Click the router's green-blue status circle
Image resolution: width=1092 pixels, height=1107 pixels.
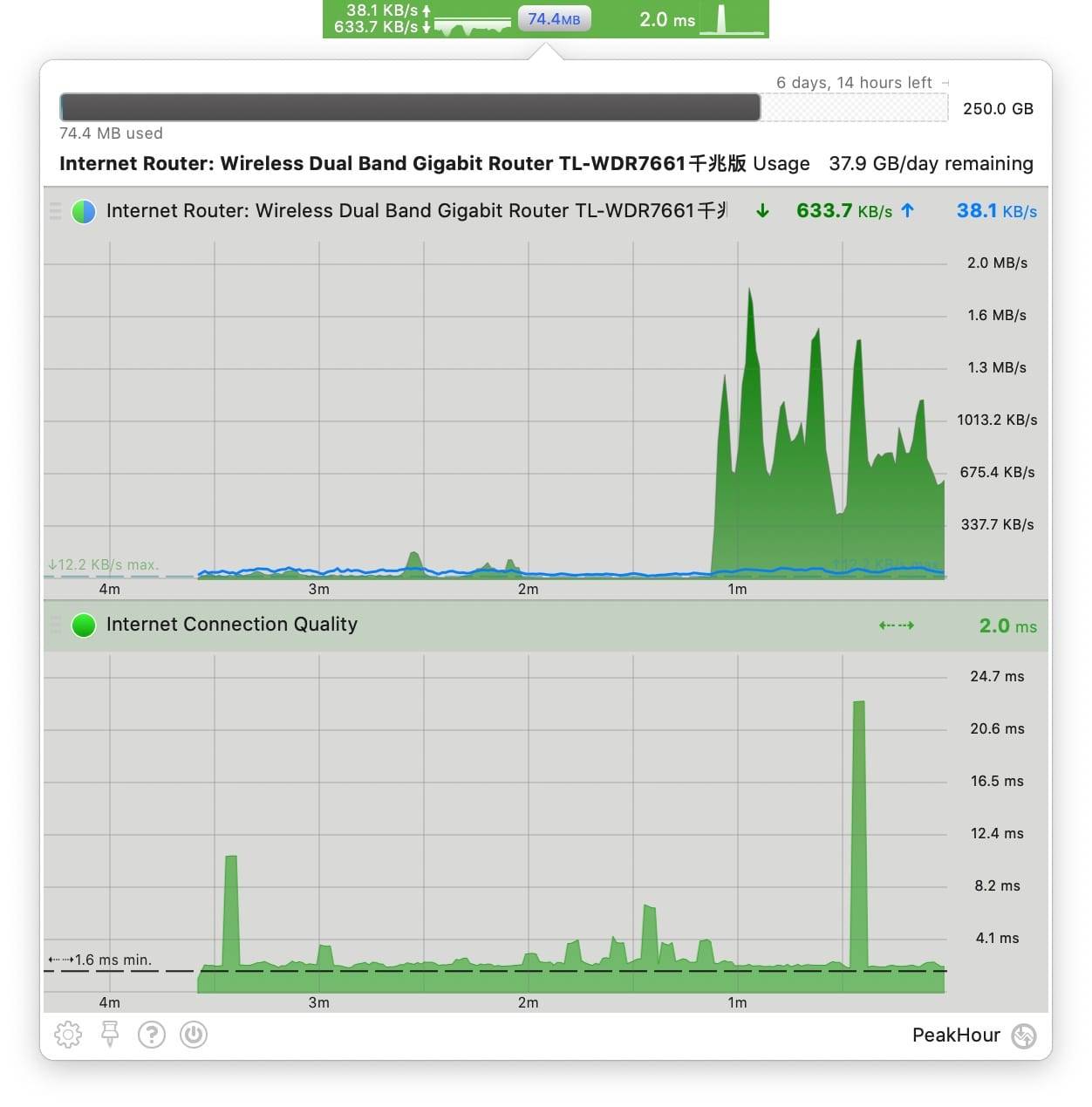84,211
